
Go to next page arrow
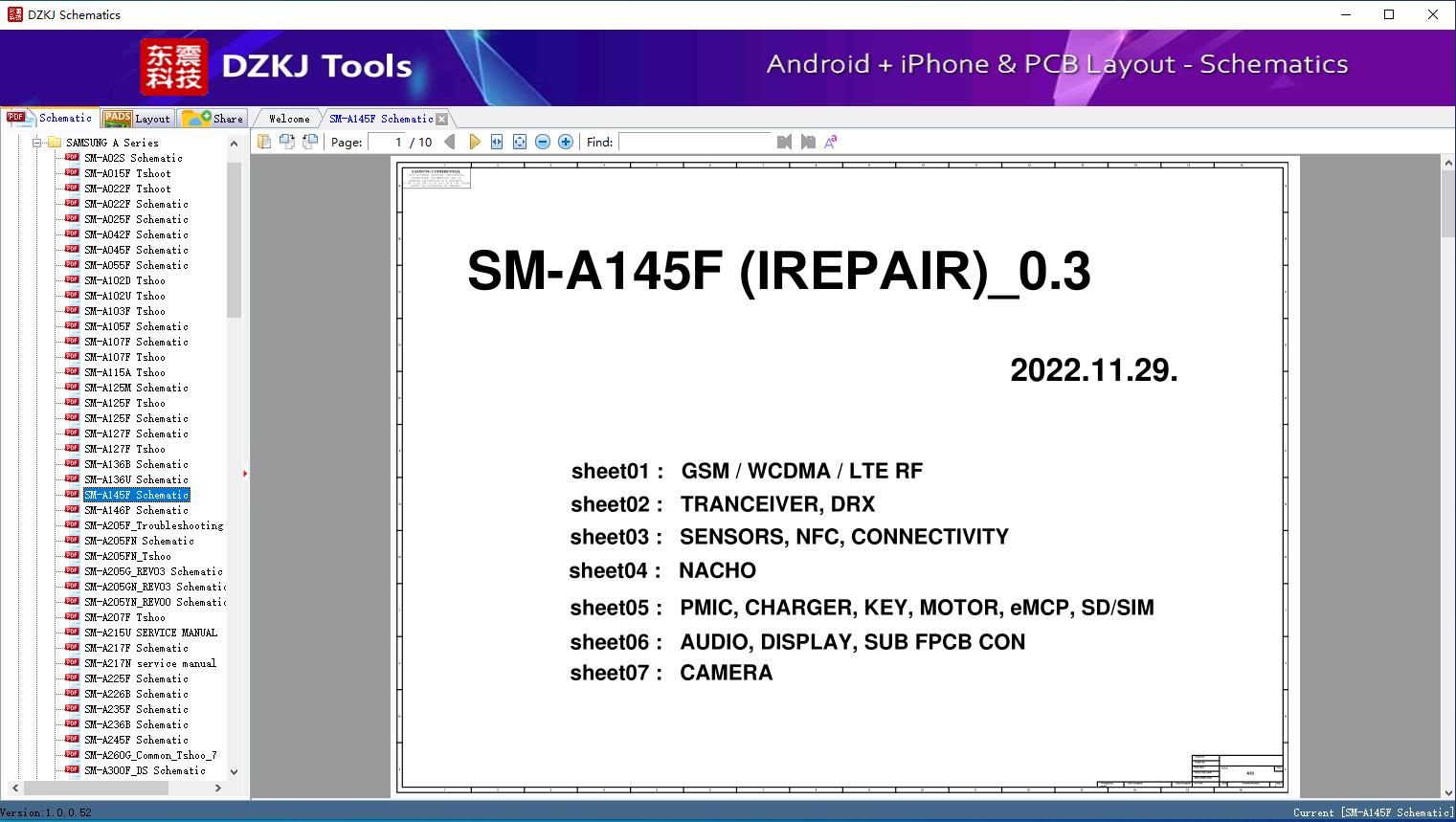[474, 142]
